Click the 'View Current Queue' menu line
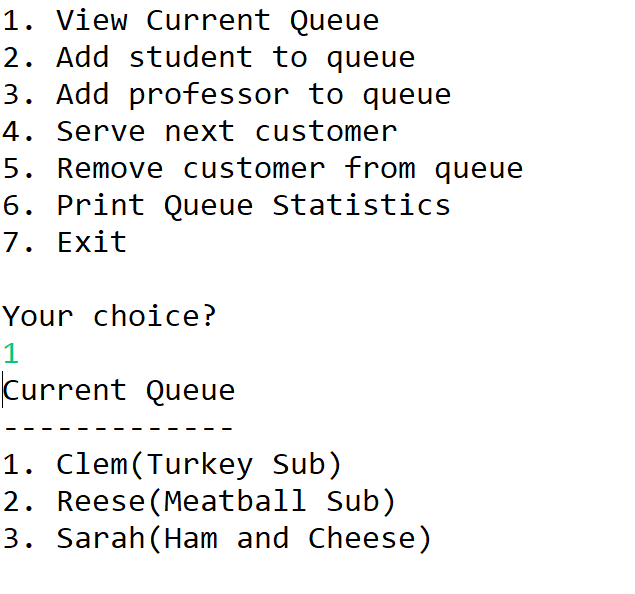Image resolution: width=635 pixels, height=594 pixels. tap(191, 20)
